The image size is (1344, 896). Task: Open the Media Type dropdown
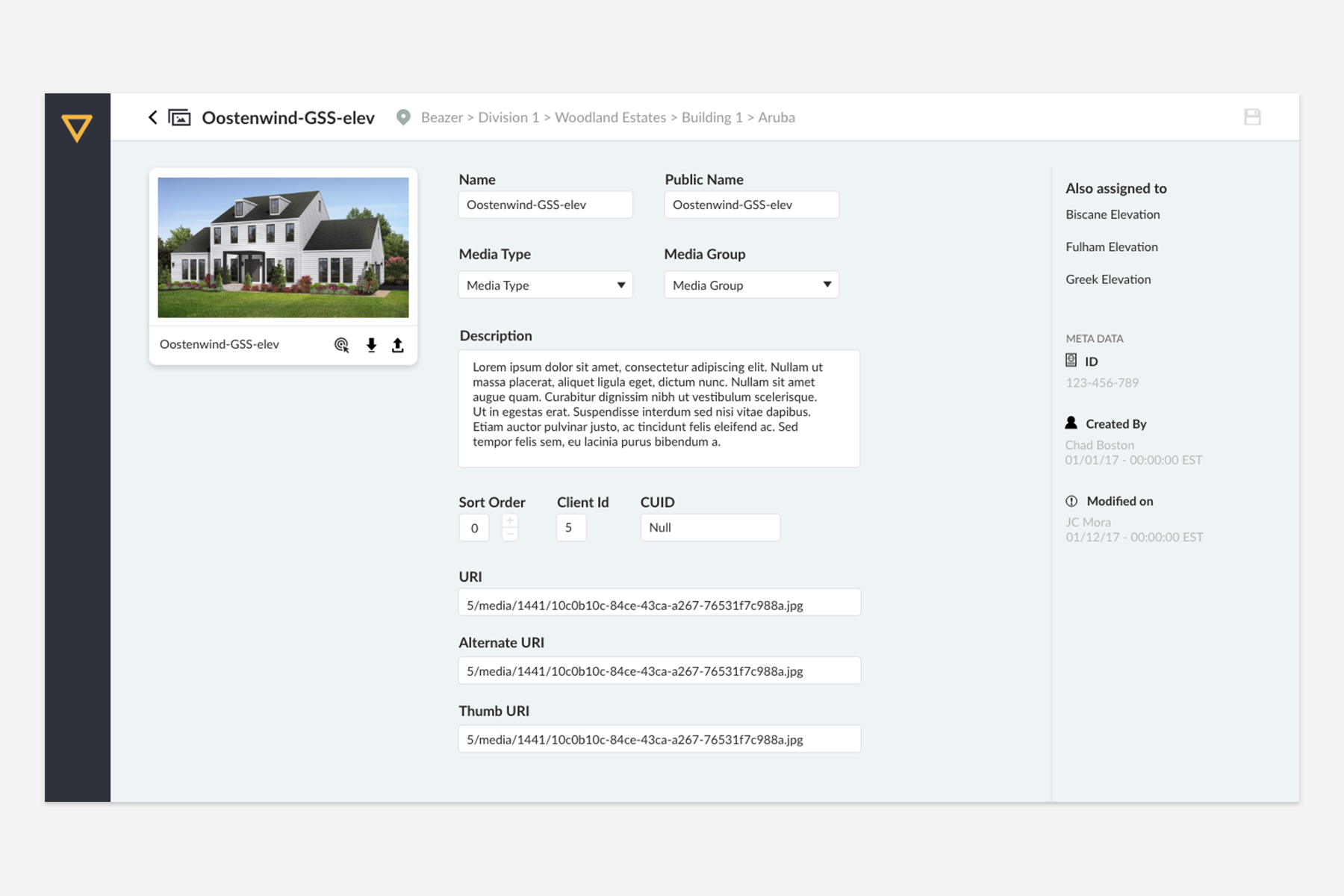pyautogui.click(x=546, y=284)
